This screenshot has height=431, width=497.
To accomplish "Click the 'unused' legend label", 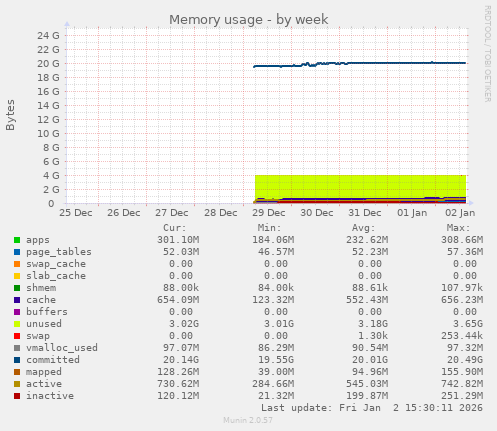I will click(44, 324).
